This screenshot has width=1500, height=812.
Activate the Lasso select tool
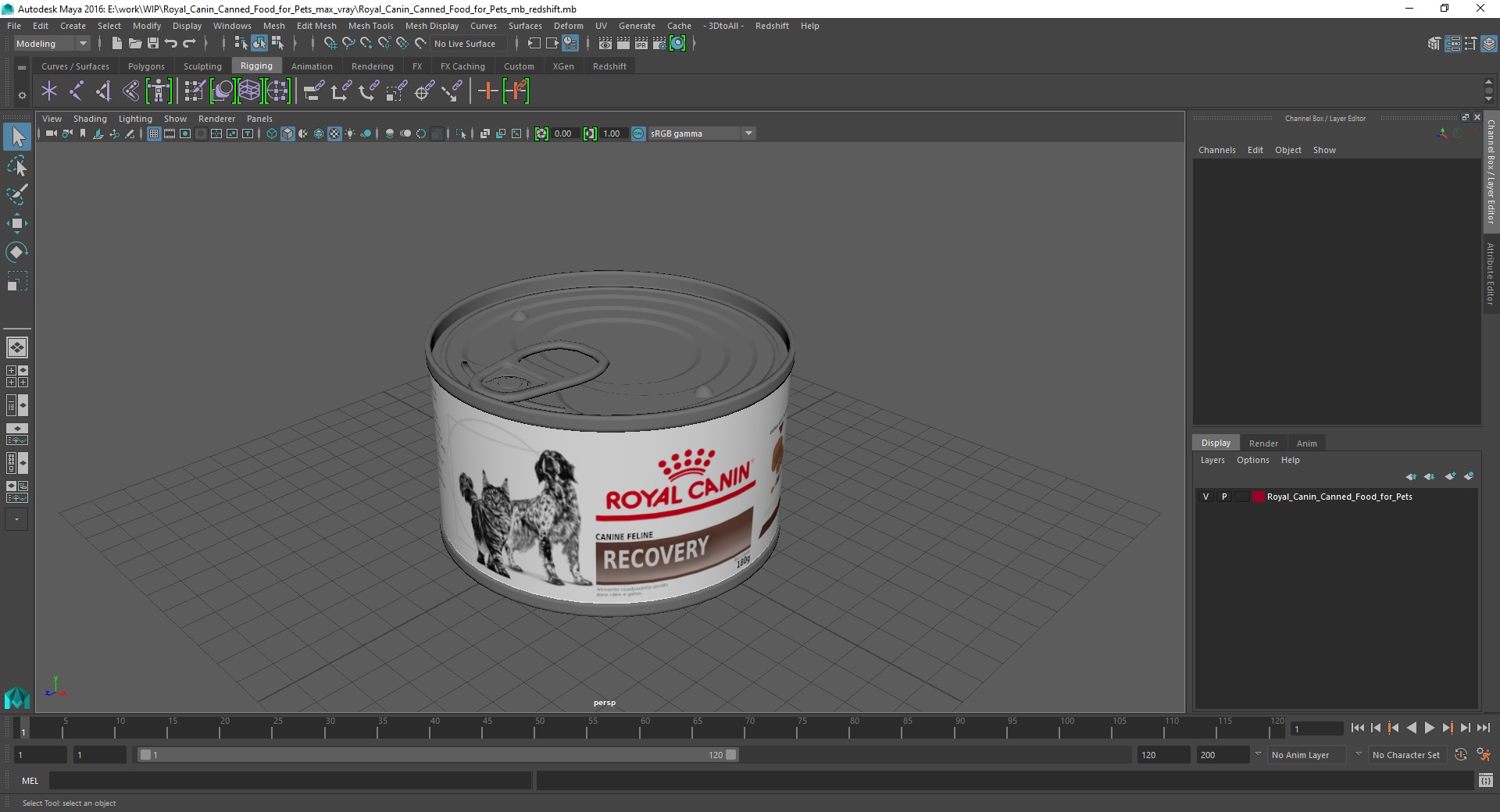(x=16, y=166)
